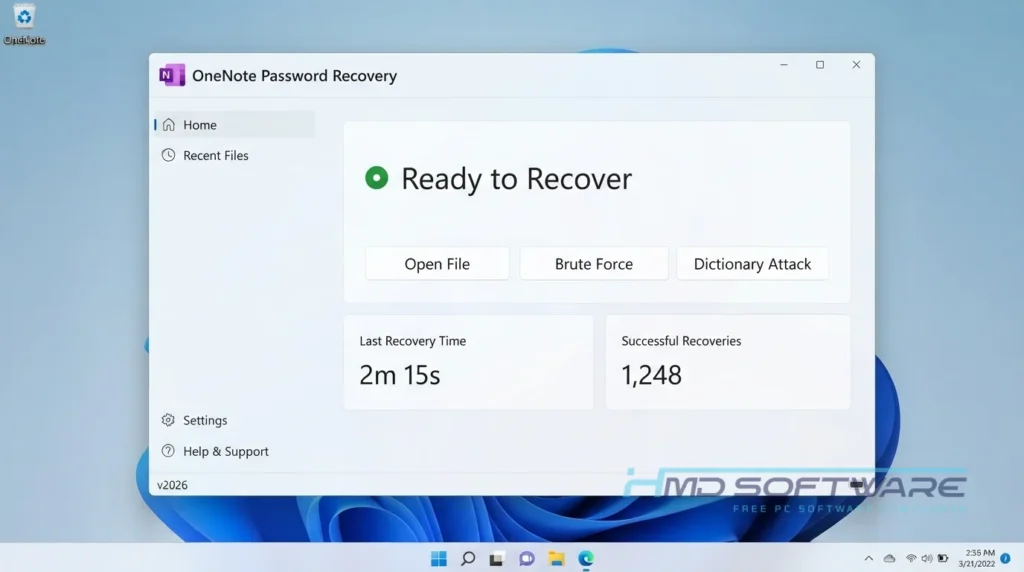Image resolution: width=1024 pixels, height=572 pixels.
Task: Click the Recent Files clock icon
Action: [x=168, y=155]
